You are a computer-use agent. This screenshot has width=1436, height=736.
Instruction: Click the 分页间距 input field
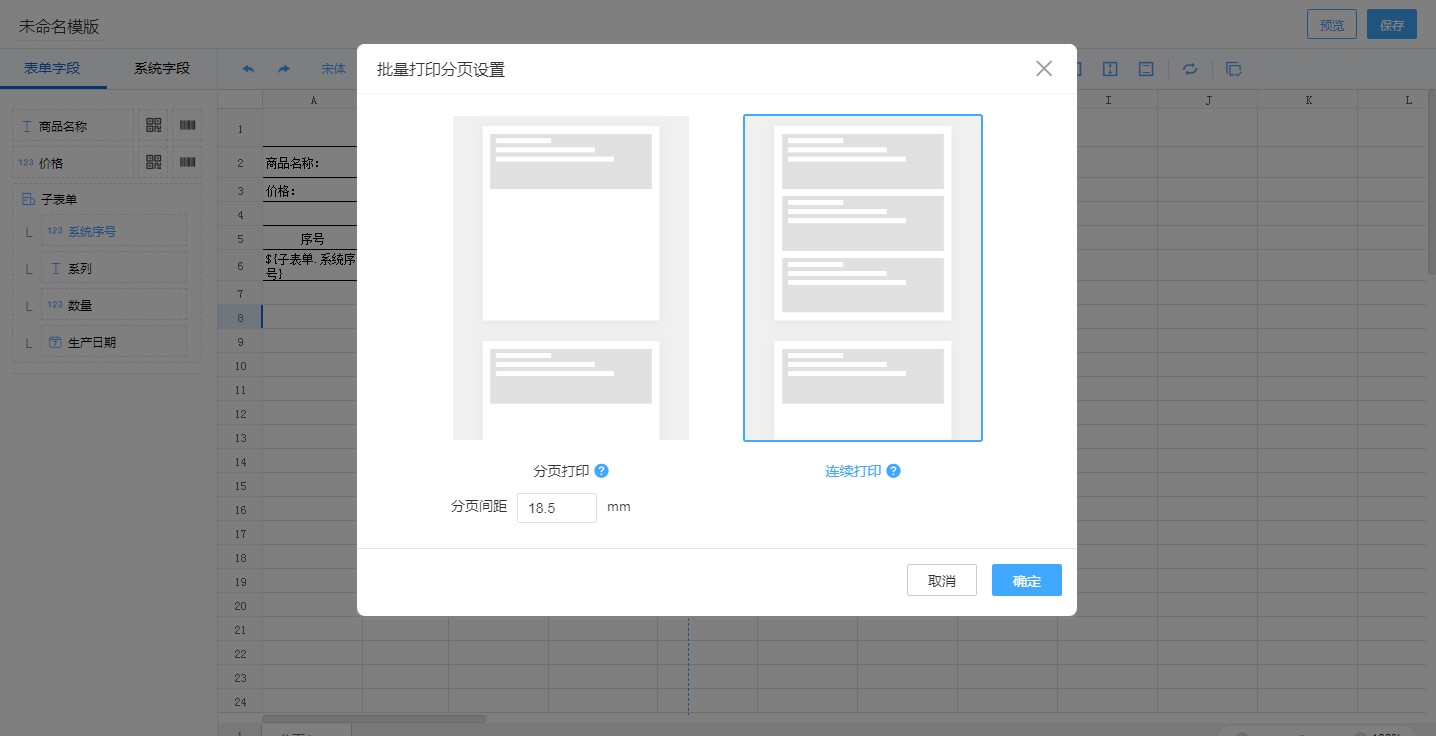click(x=556, y=508)
